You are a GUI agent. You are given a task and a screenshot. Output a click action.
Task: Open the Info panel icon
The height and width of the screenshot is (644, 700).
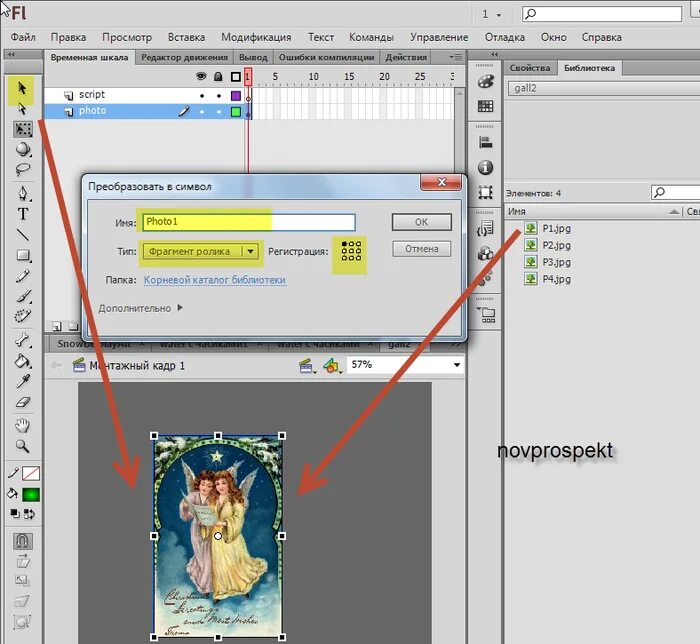[x=485, y=167]
